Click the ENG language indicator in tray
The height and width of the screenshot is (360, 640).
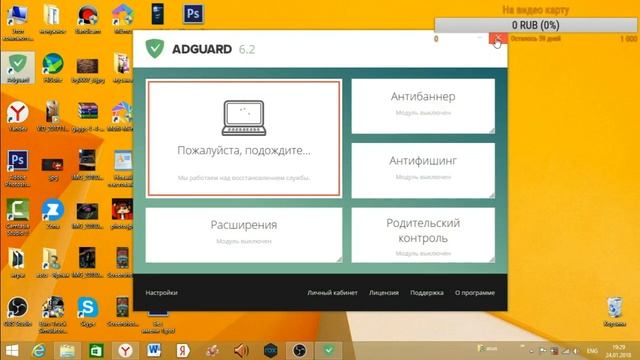[592, 351]
